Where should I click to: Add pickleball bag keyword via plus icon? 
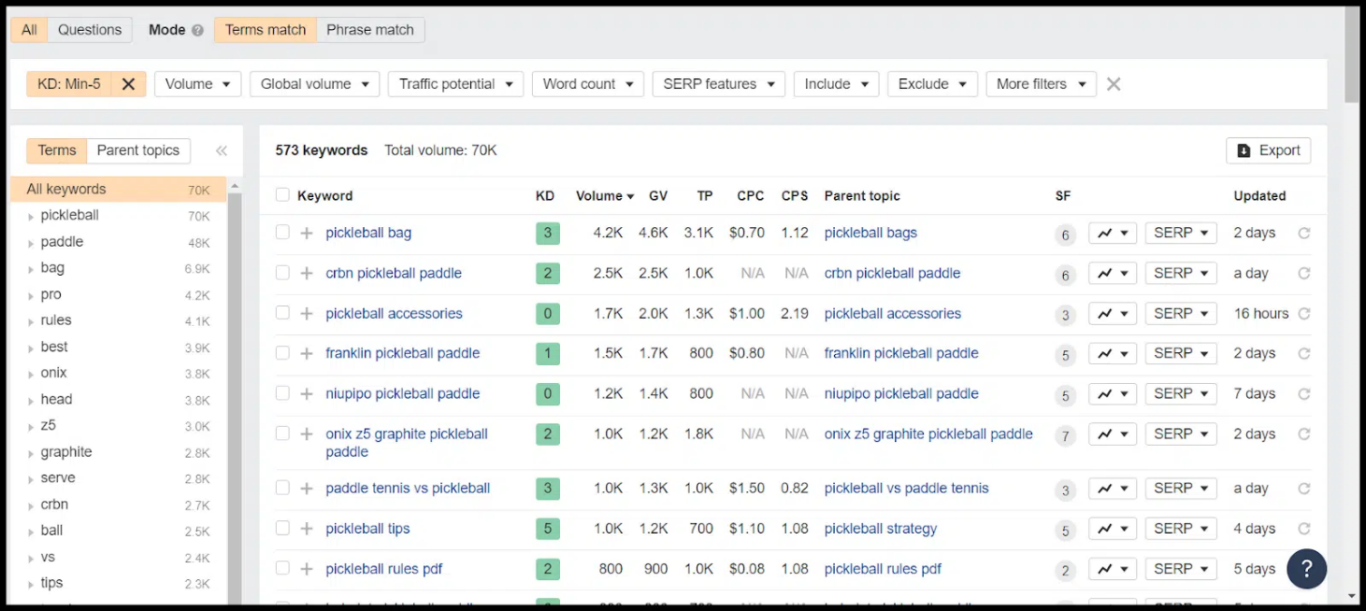307,233
